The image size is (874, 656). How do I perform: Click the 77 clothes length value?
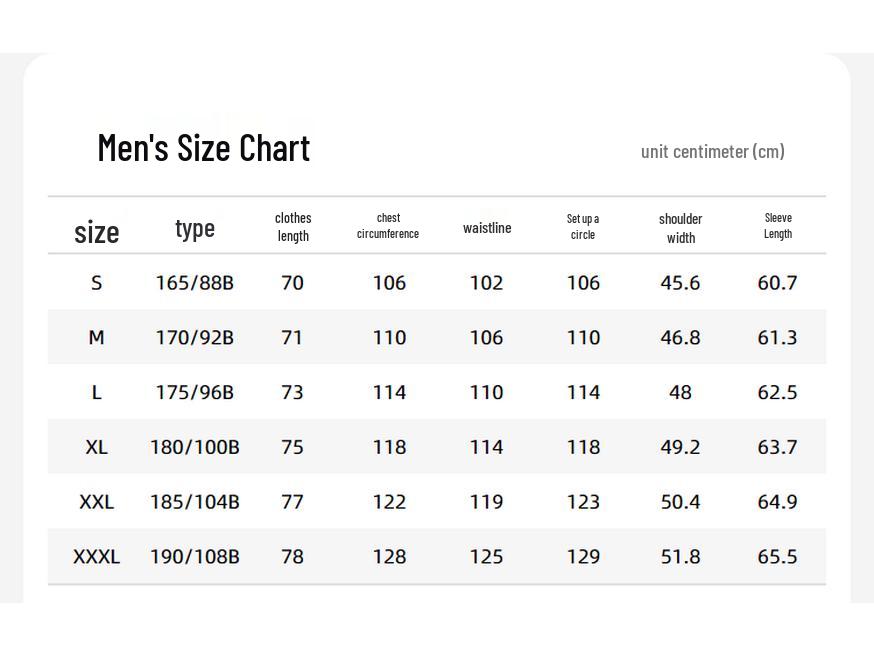[x=292, y=502]
